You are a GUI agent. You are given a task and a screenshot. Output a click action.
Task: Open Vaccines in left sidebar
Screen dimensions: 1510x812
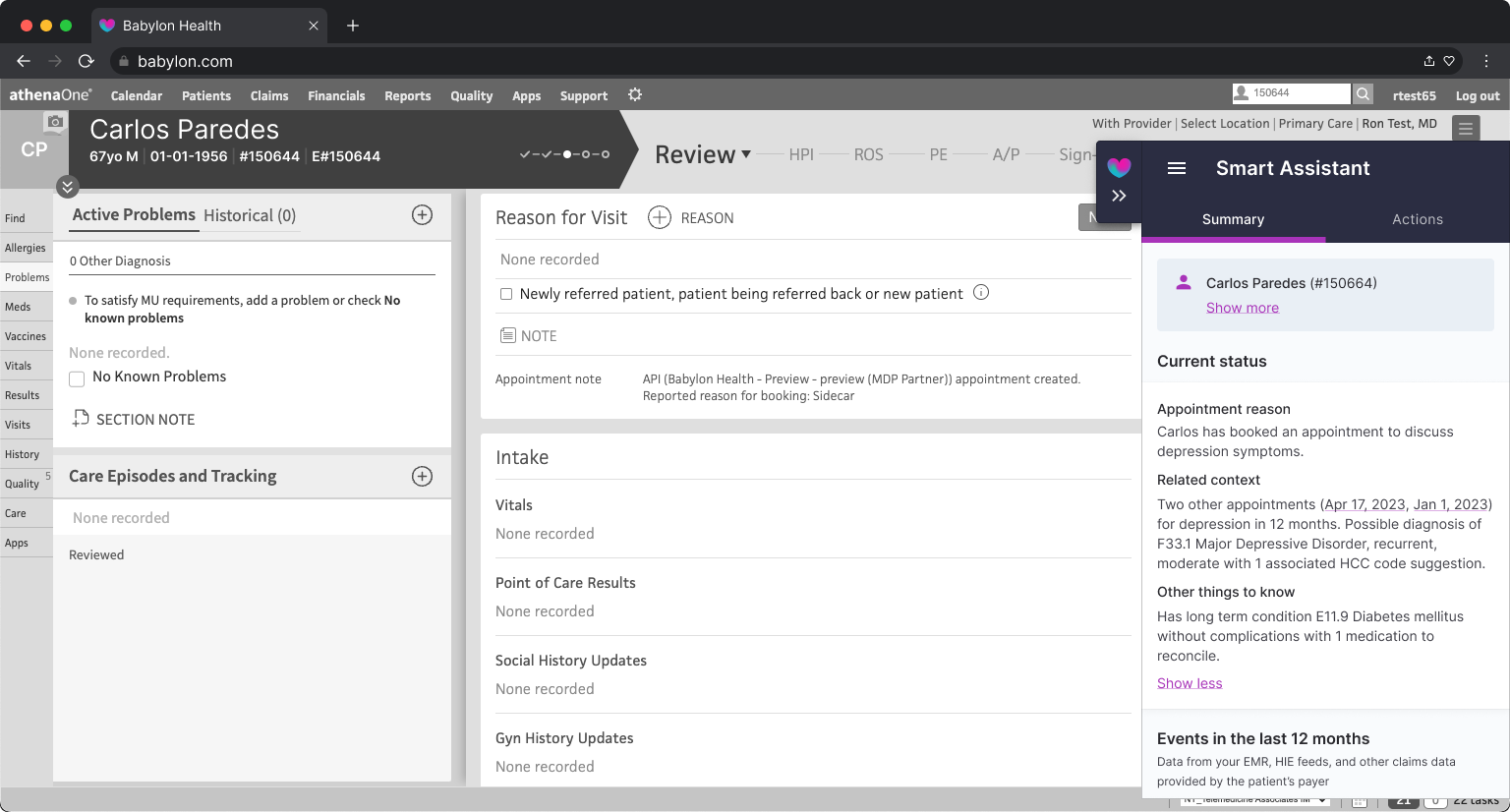pos(27,336)
